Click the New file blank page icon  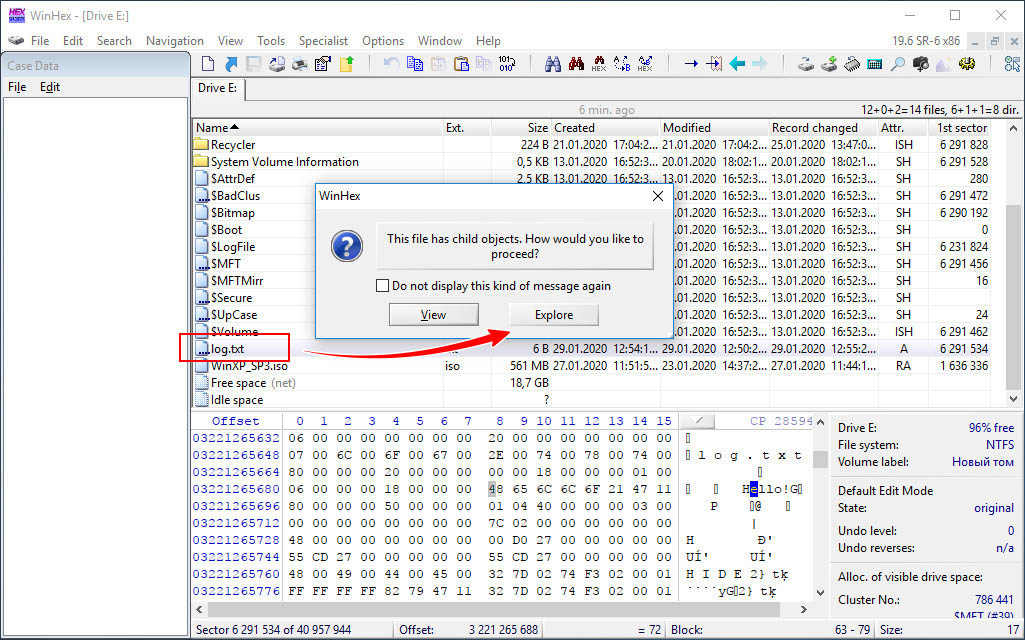tap(208, 63)
